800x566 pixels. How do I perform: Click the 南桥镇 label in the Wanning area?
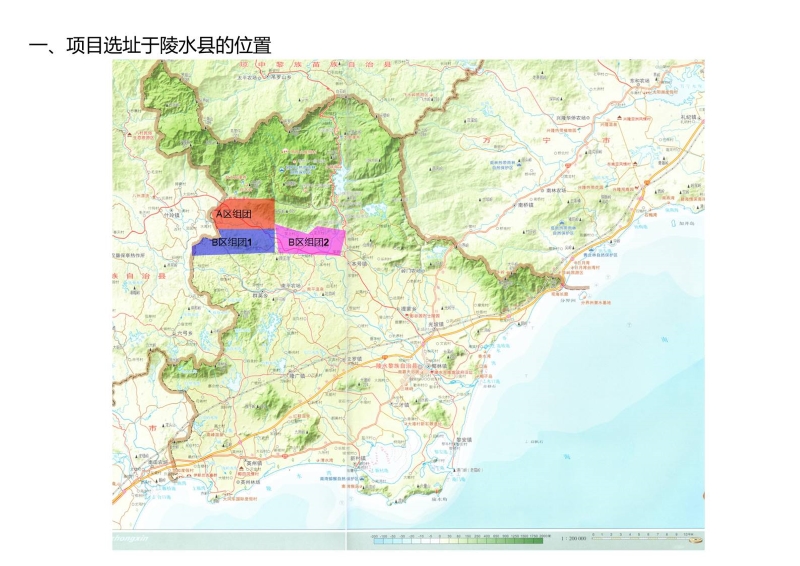click(526, 205)
